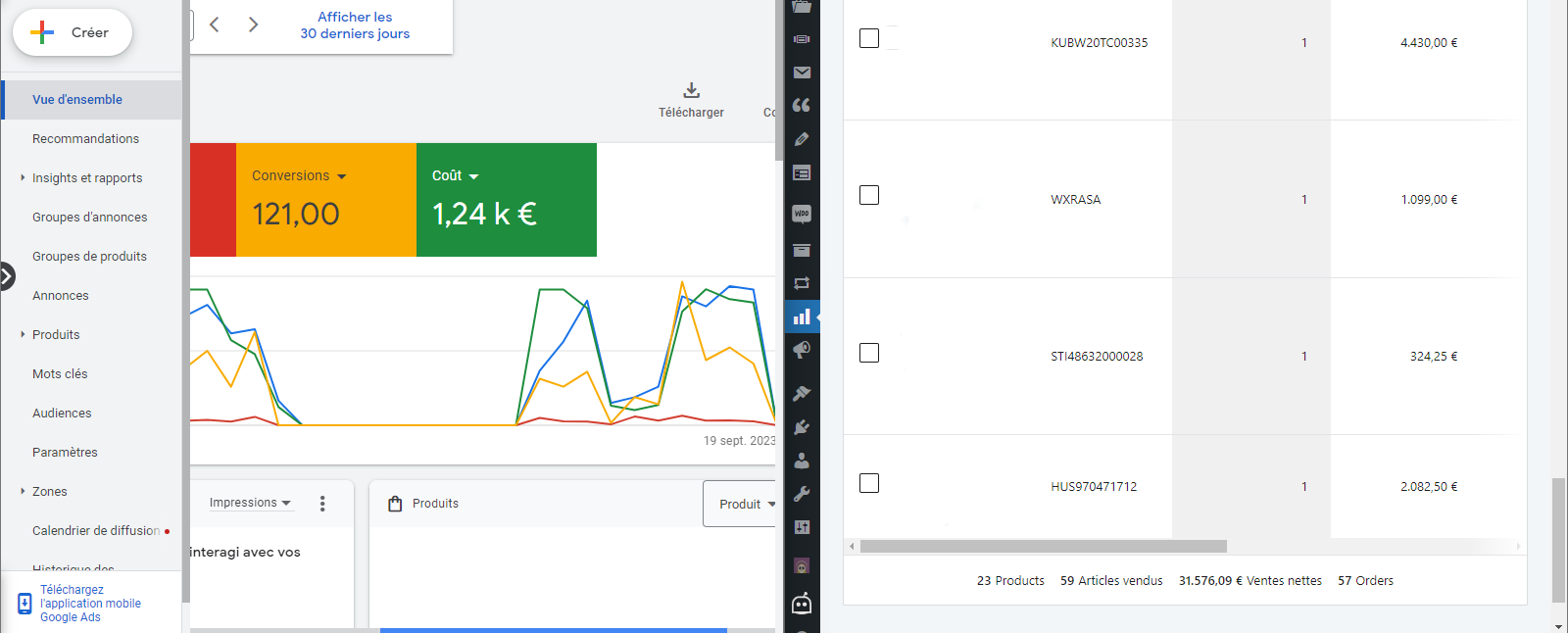Open Groupes de produits page
Screen dimensions: 1568x633
point(89,257)
